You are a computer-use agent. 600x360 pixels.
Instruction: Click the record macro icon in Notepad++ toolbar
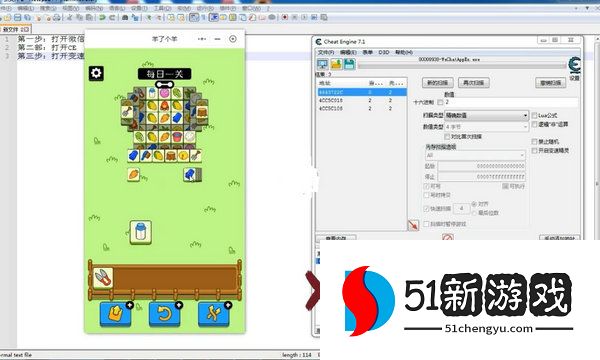(285, 17)
